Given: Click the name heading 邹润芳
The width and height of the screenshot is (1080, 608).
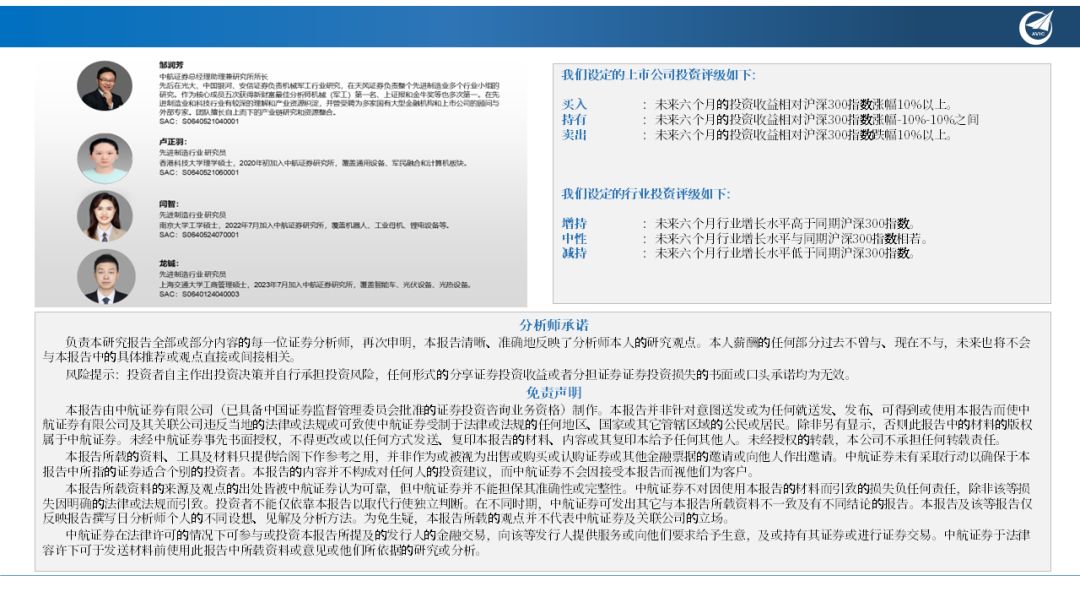Looking at the screenshot, I should [171, 65].
